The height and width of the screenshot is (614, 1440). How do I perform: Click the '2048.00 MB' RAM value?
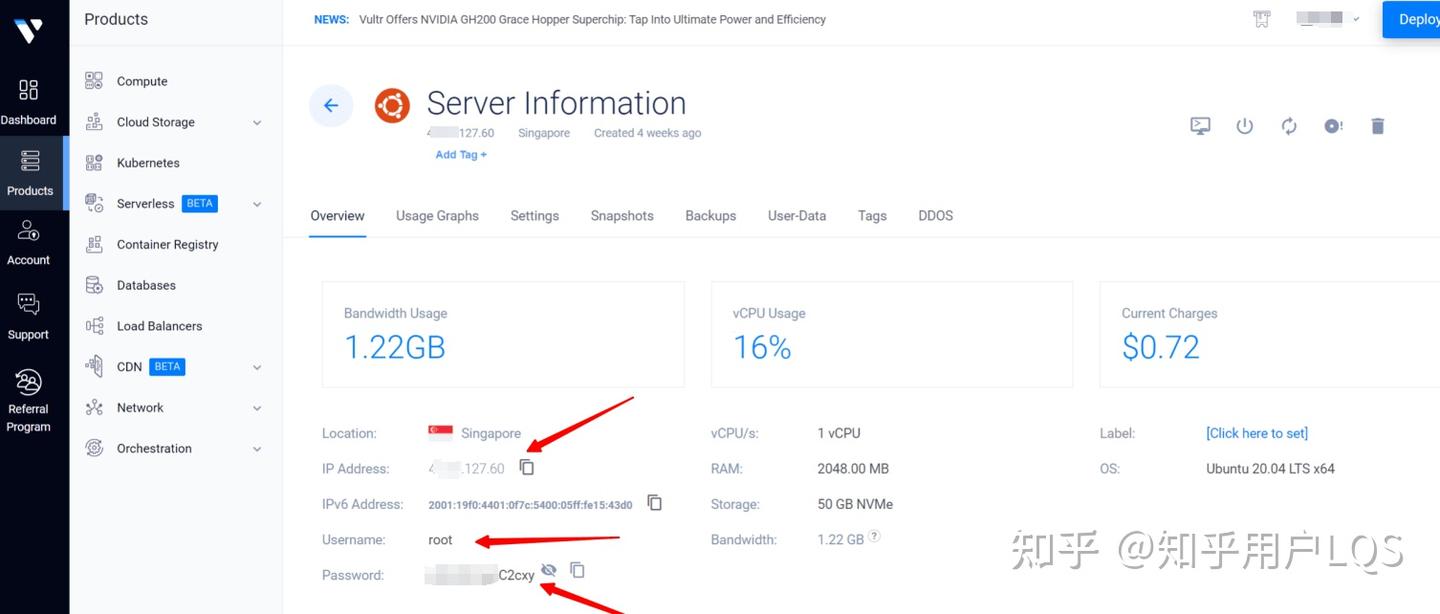coord(853,468)
